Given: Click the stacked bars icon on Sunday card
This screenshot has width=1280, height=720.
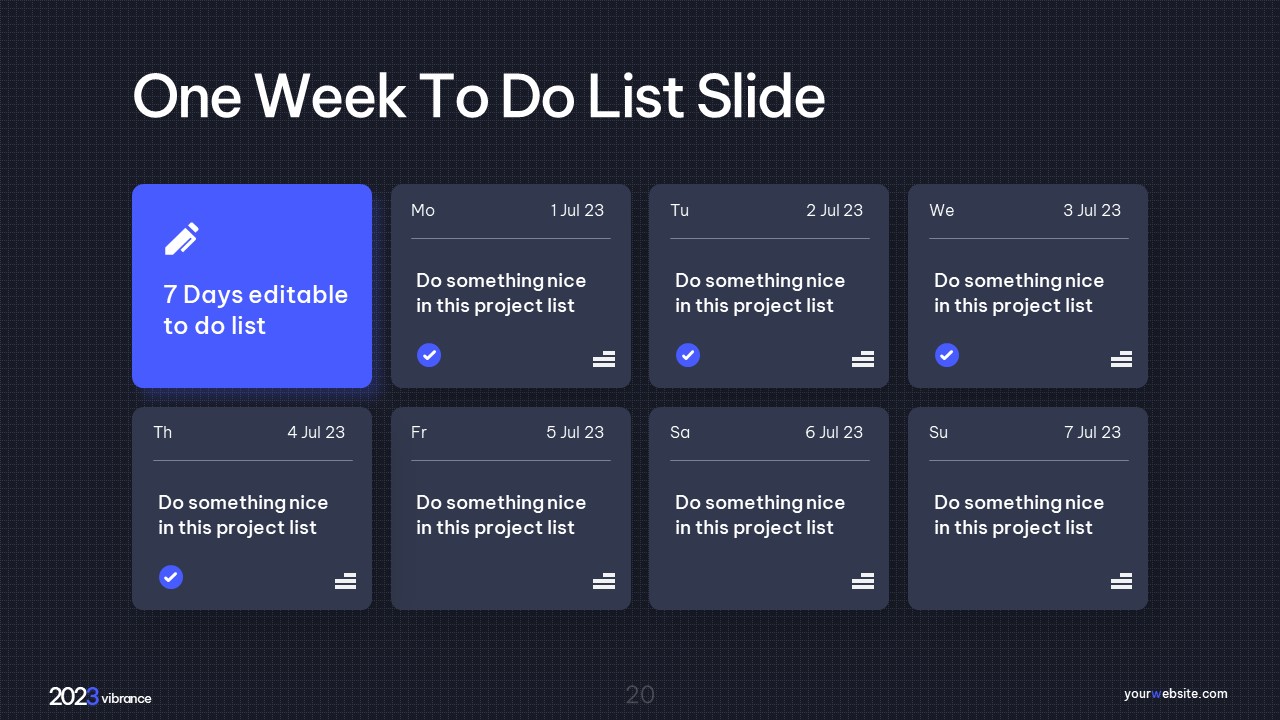Looking at the screenshot, I should tap(1121, 581).
